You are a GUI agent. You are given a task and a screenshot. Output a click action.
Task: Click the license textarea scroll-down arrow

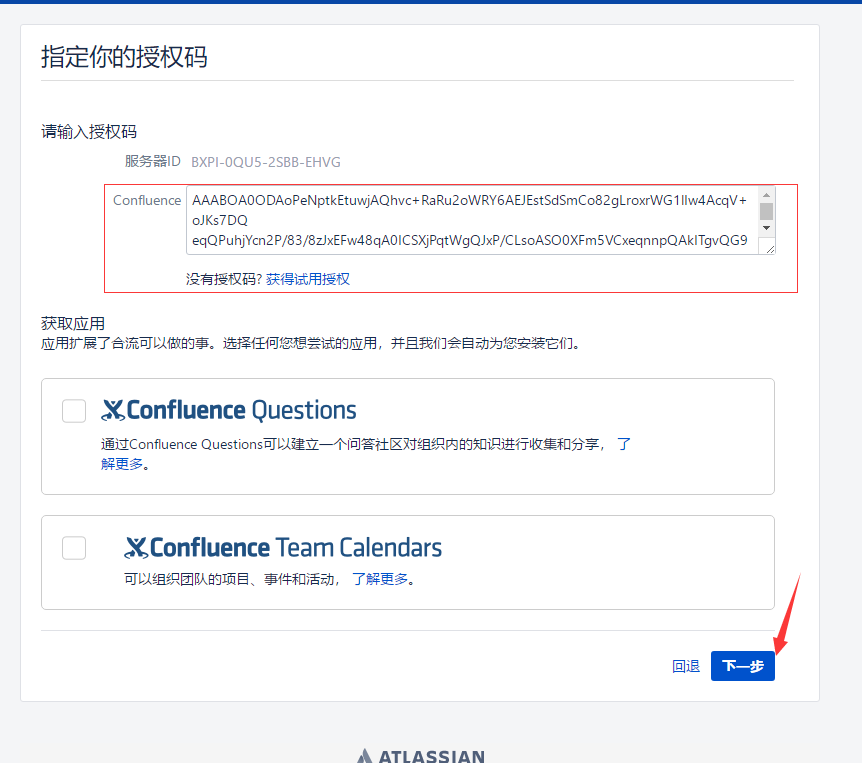click(766, 228)
